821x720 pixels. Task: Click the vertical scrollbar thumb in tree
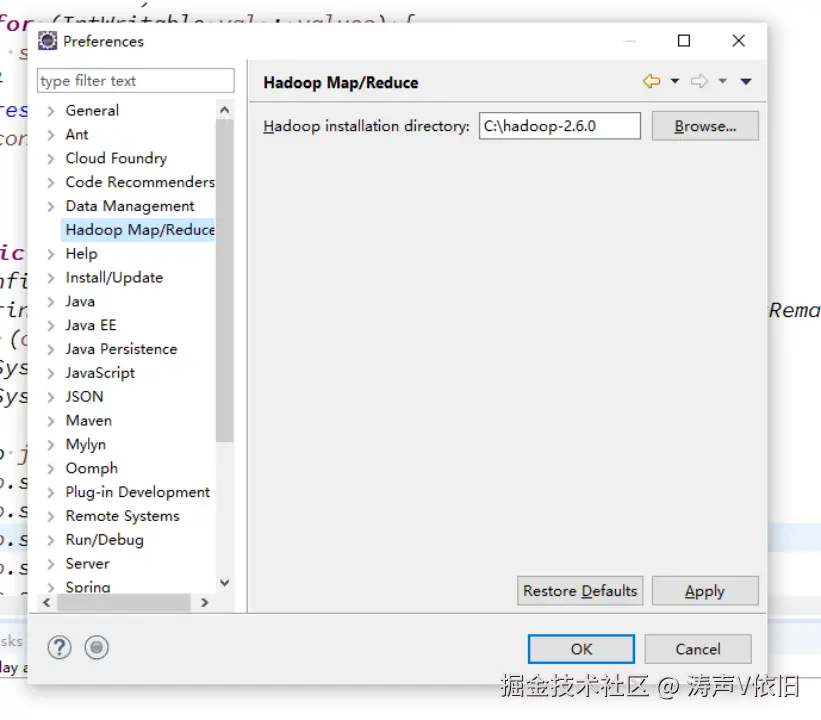[225, 281]
